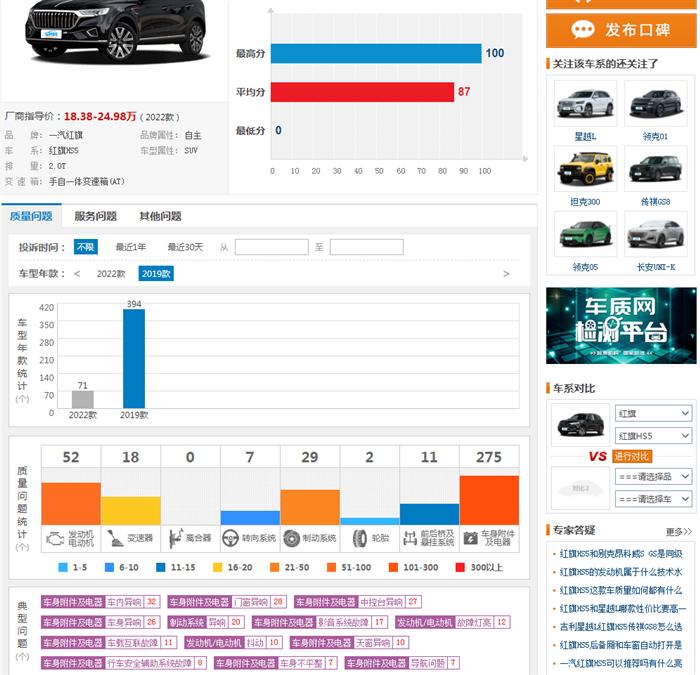
Task: Select the 2019款 model year filter
Action: pos(156,274)
